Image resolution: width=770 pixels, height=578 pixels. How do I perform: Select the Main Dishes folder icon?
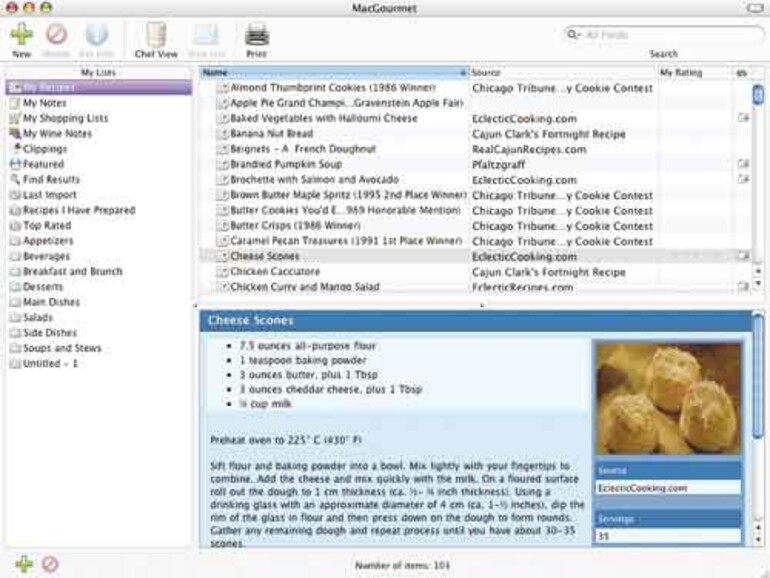pyautogui.click(x=15, y=302)
